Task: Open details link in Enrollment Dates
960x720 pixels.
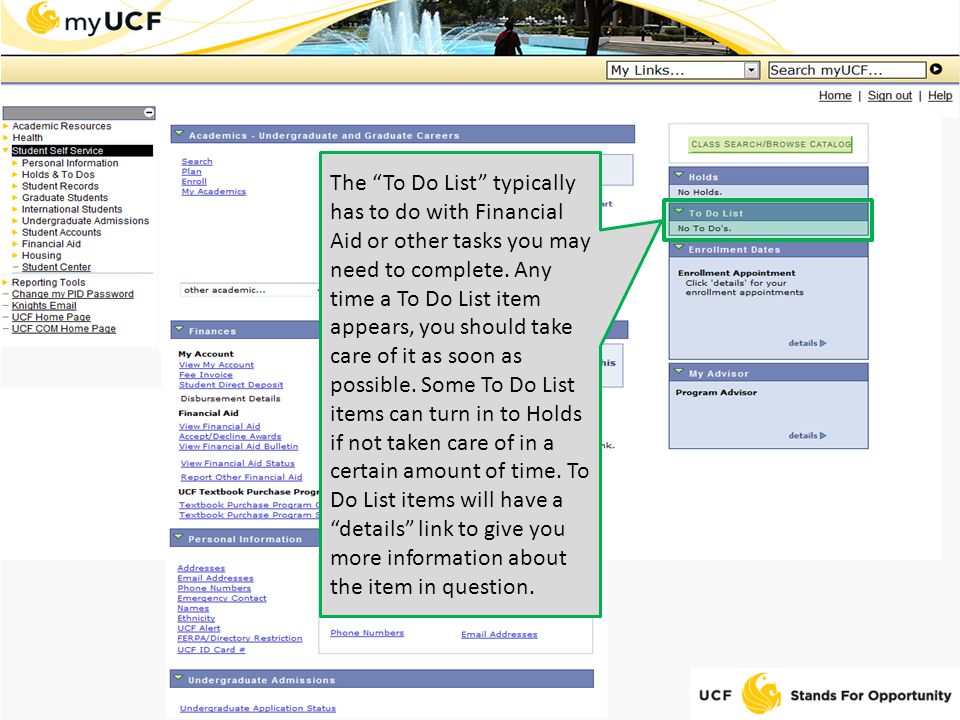Action: coord(807,343)
